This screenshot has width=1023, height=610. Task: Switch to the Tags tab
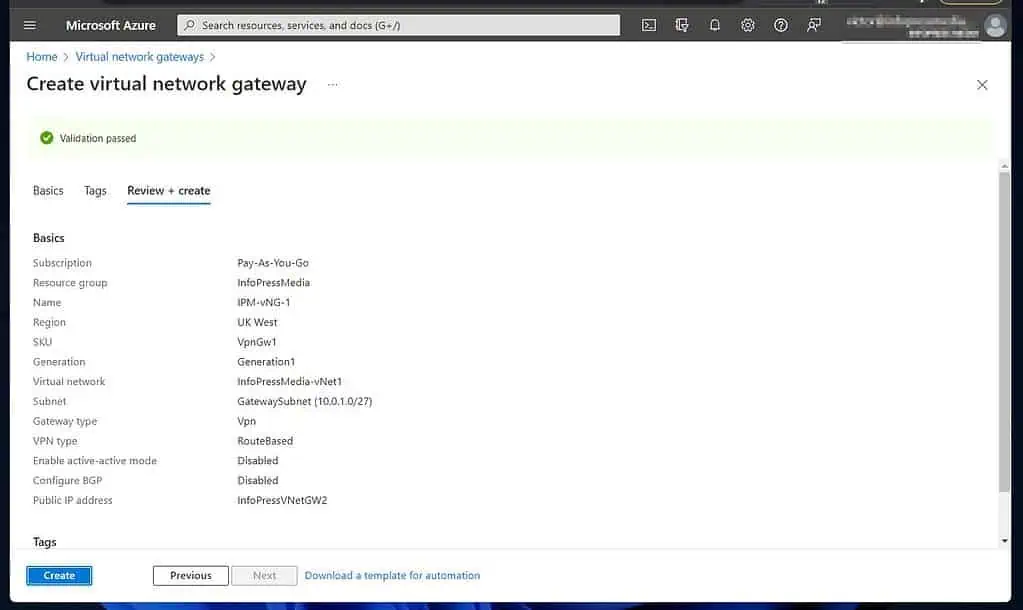95,190
